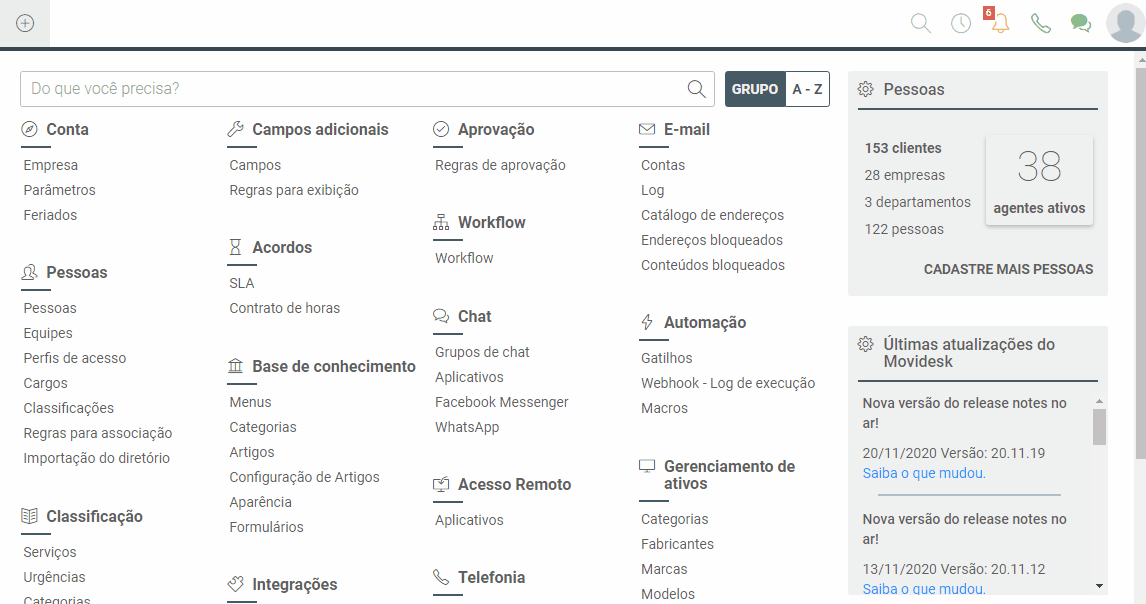Click the 153 clientes count
The image size is (1146, 604).
(x=903, y=148)
